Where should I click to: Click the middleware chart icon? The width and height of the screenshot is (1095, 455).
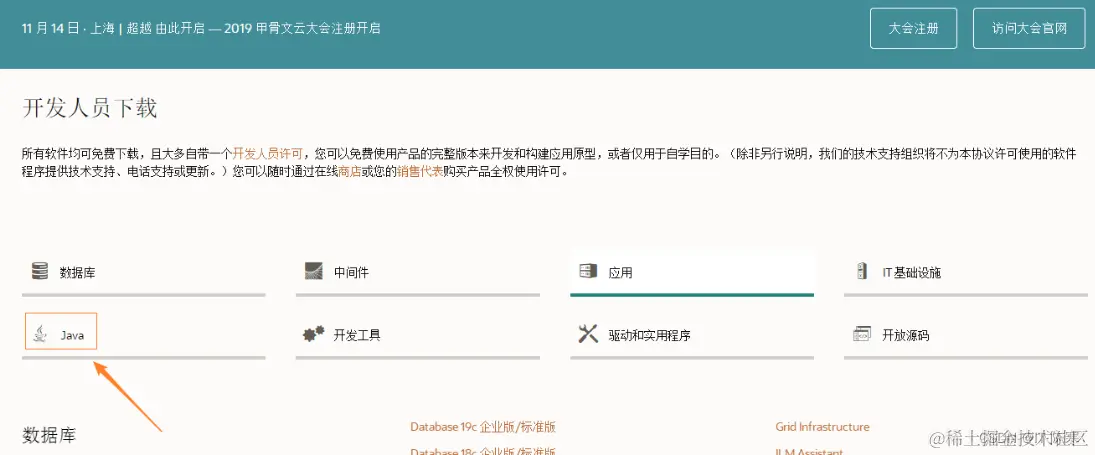point(314,271)
